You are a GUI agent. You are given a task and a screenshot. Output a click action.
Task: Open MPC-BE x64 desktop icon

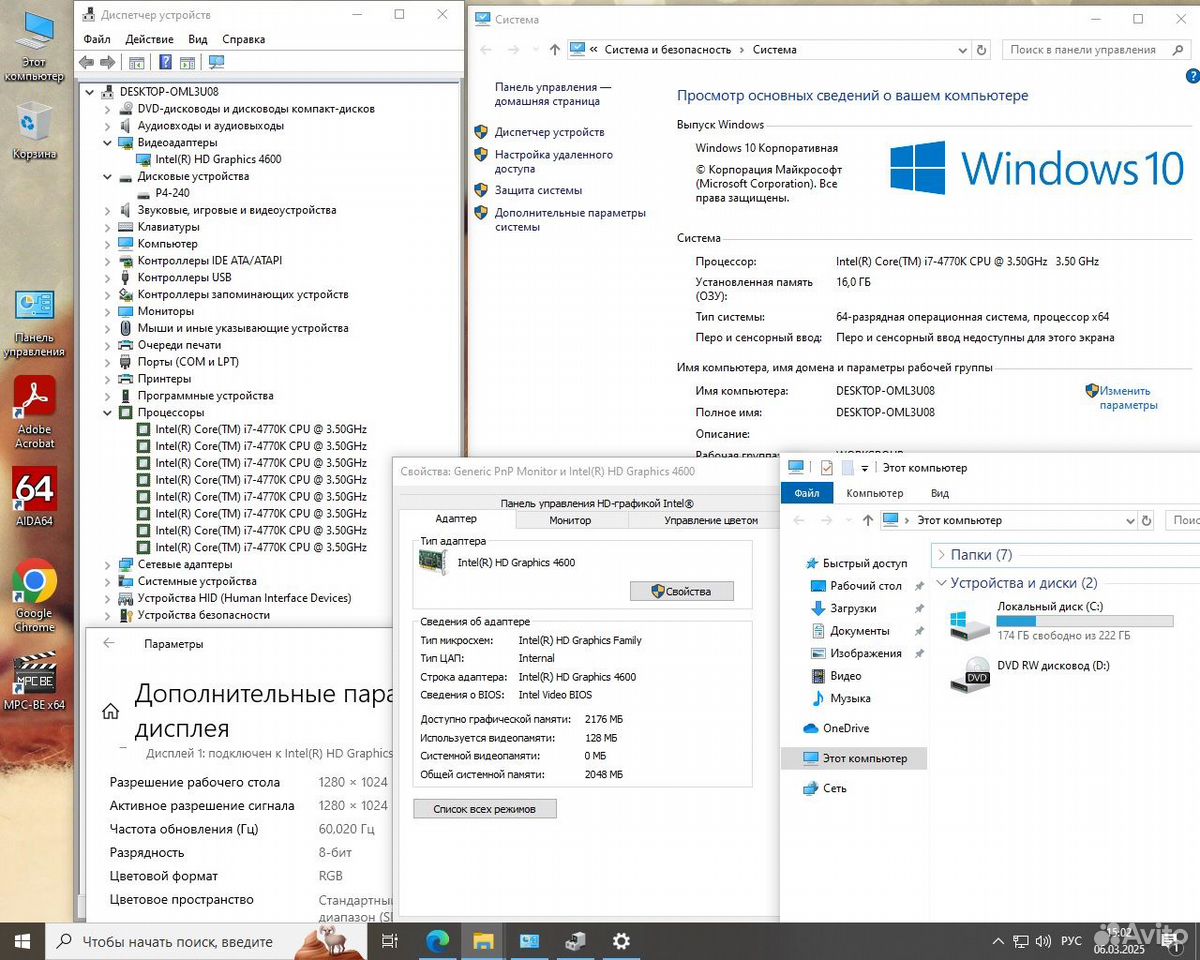(x=35, y=680)
